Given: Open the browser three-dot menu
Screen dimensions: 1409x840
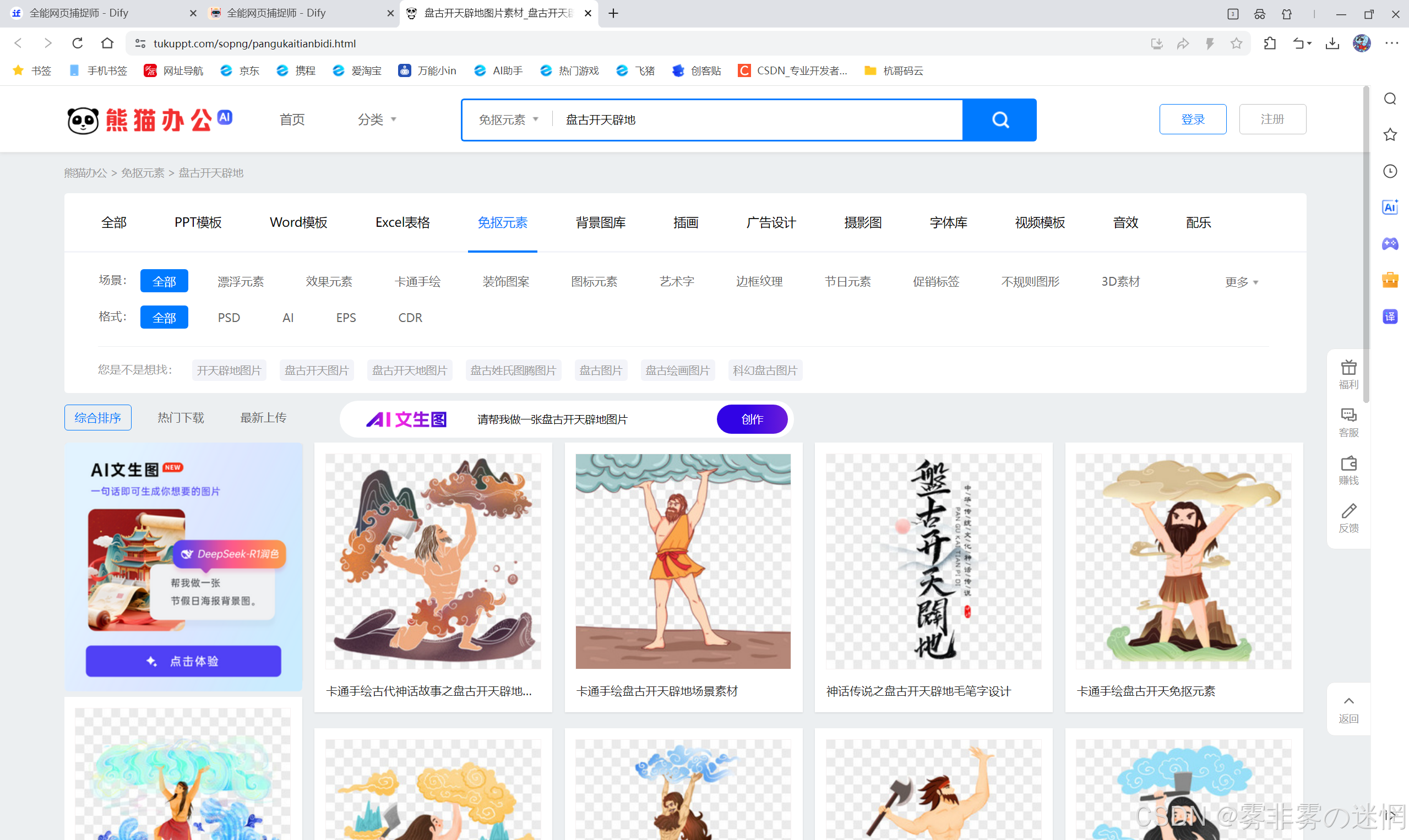Looking at the screenshot, I should (x=1391, y=43).
